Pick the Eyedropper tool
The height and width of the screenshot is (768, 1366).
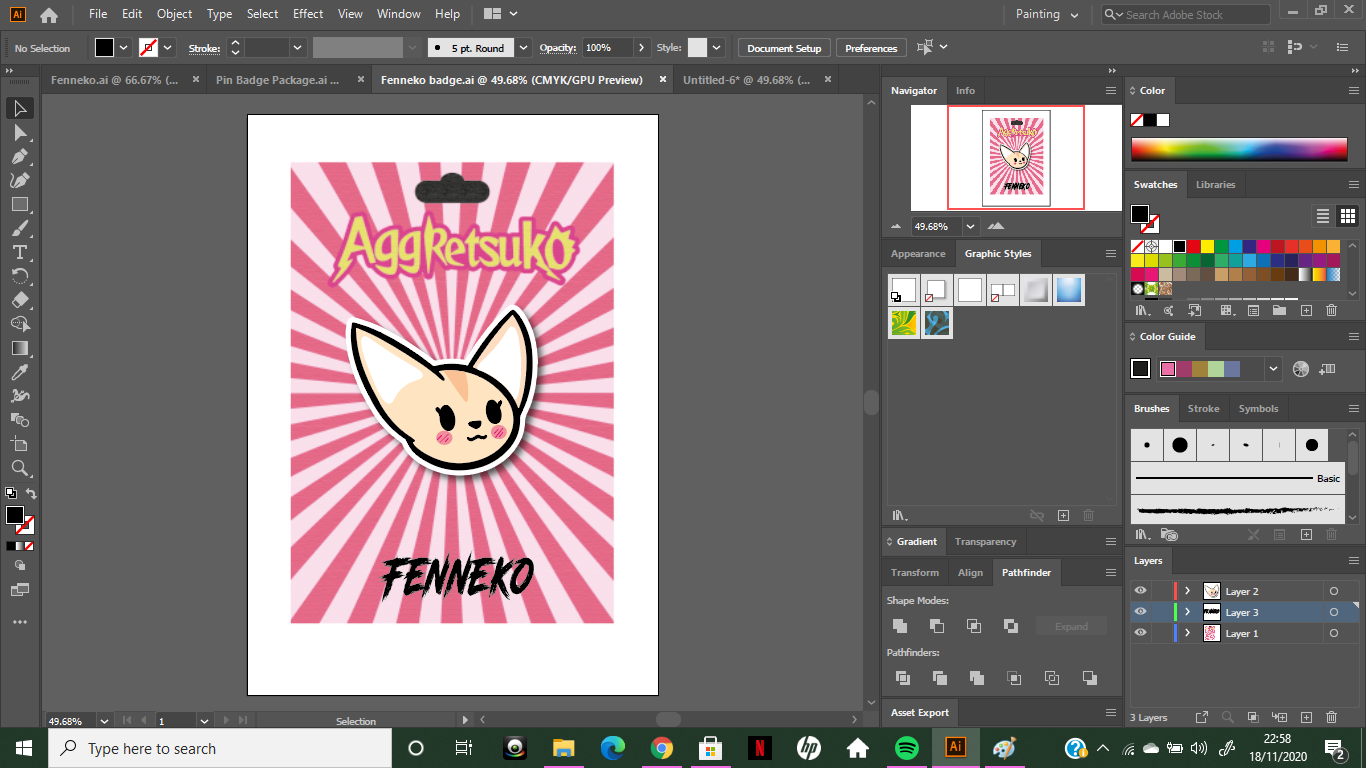(x=20, y=372)
